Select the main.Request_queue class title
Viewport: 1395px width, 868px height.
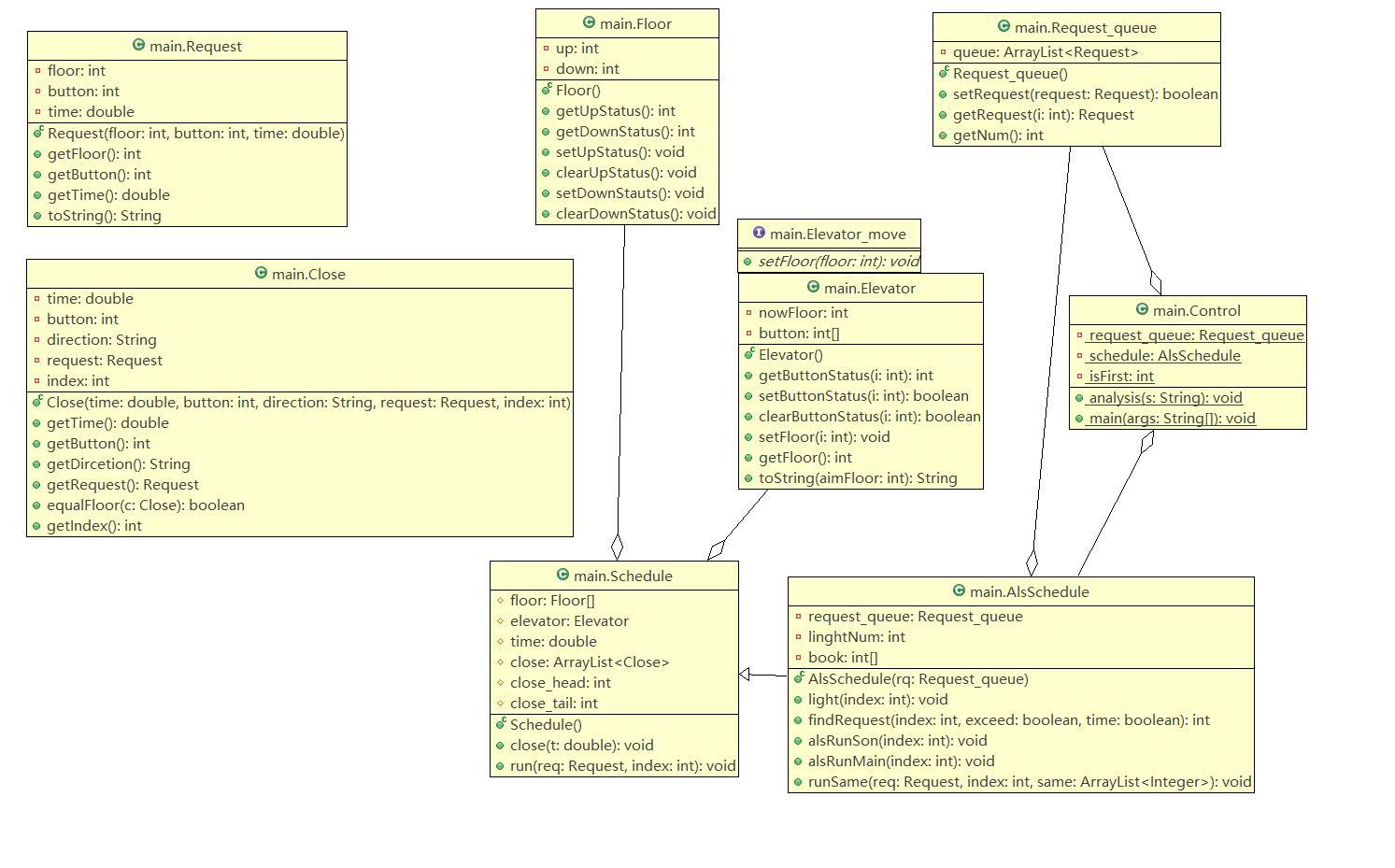pyautogui.click(x=1085, y=28)
